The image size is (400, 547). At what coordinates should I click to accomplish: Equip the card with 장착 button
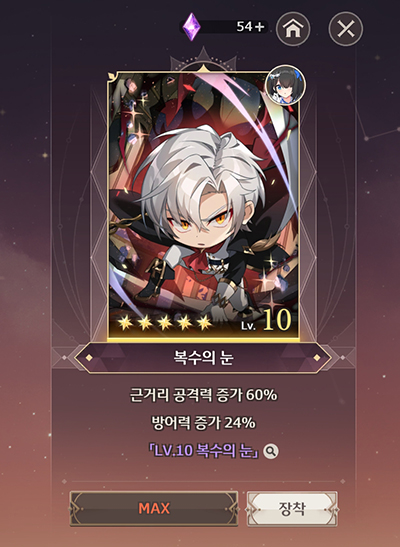(x=292, y=509)
